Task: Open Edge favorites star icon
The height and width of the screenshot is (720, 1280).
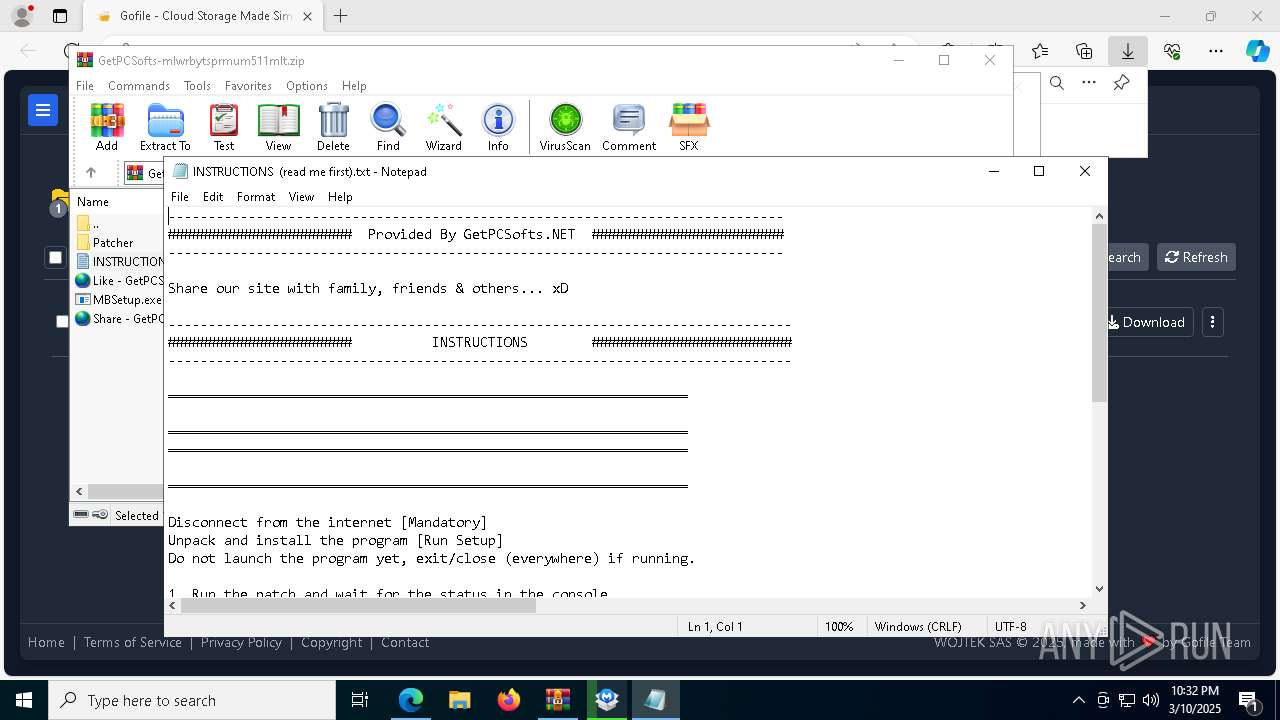Action: coord(1040,51)
